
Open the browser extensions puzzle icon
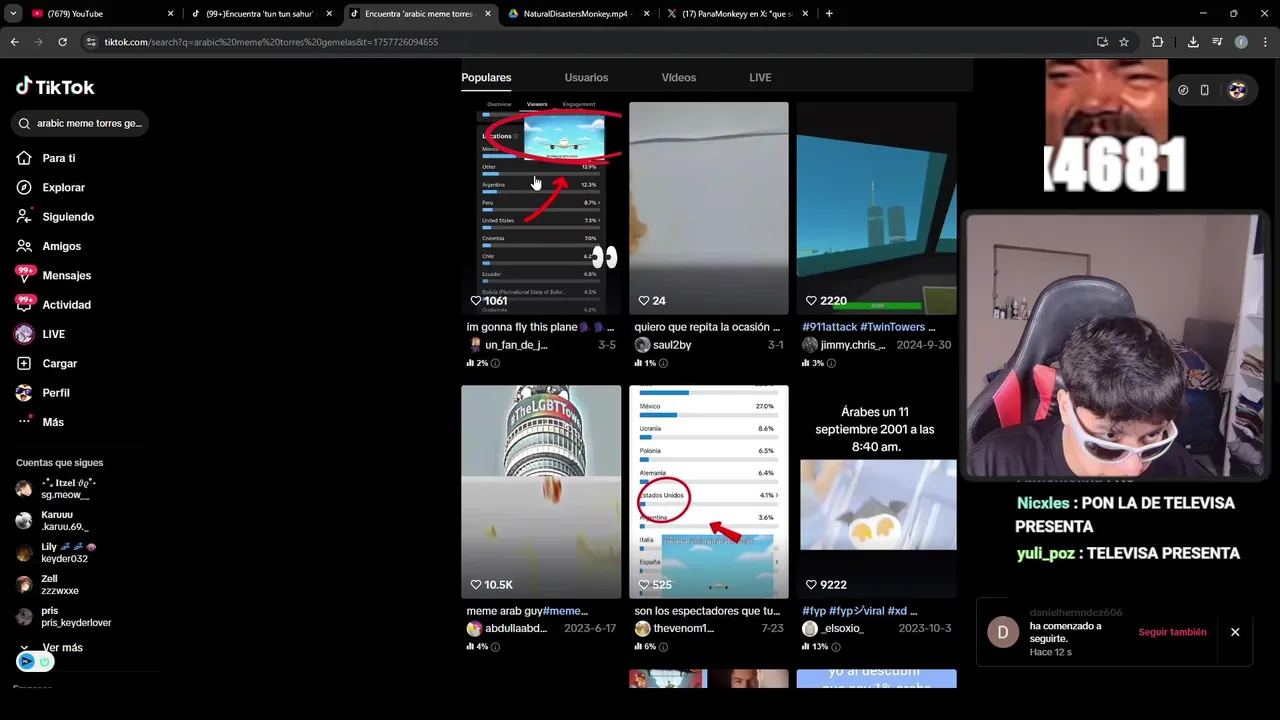[1157, 42]
